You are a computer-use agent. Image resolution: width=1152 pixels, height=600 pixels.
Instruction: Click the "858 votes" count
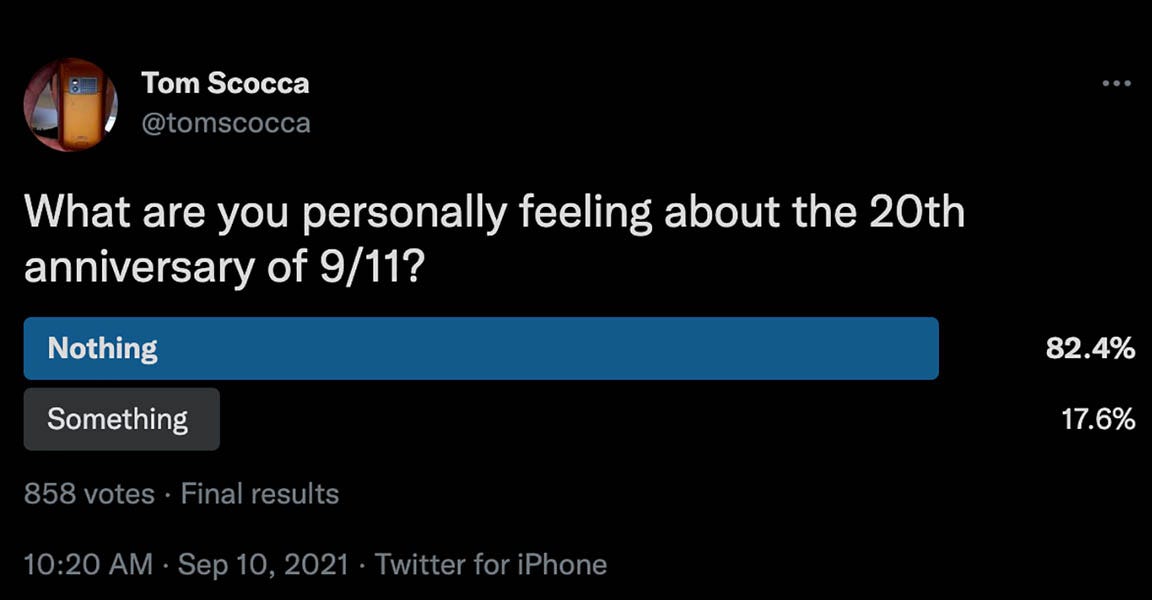point(89,494)
